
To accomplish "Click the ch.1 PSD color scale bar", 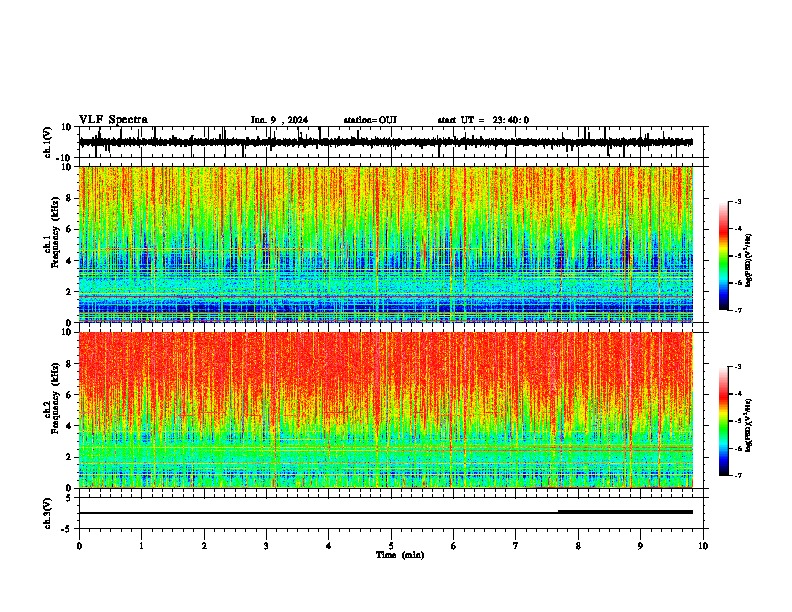I will [x=723, y=256].
